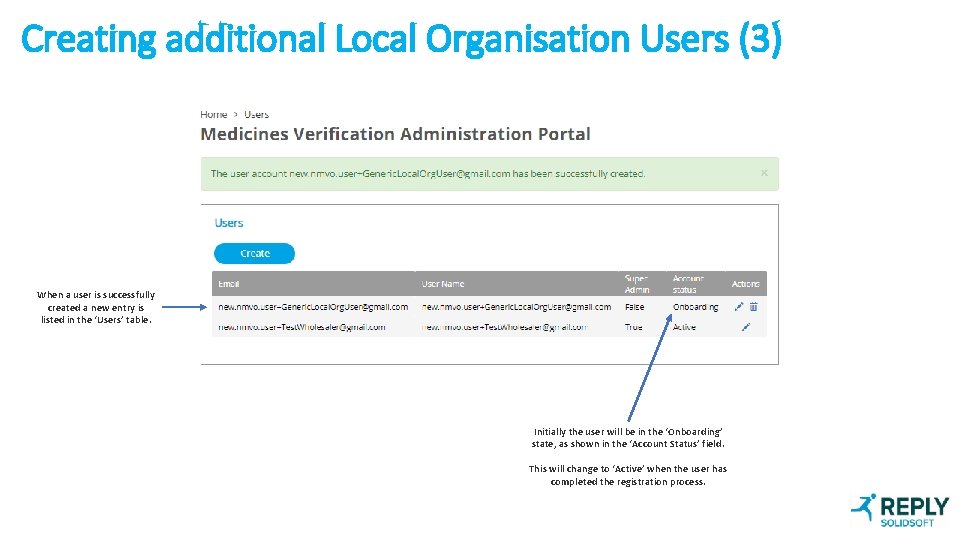Click the TestWholesaler user name cell

pyautogui.click(x=504, y=327)
